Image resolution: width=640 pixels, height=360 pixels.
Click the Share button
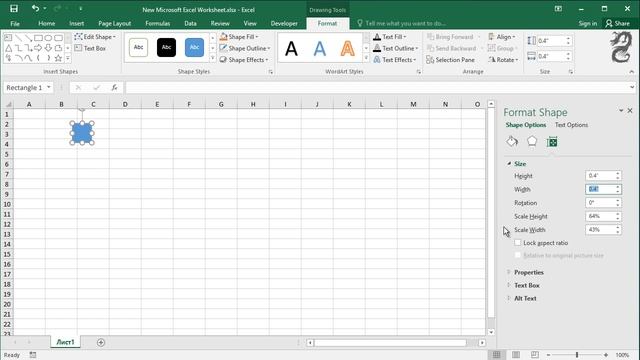click(618, 23)
